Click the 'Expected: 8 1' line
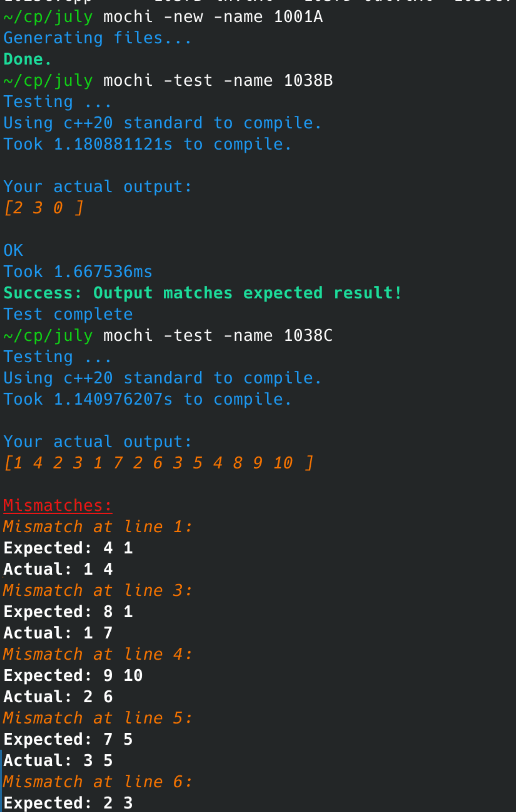This screenshot has width=516, height=812. click(68, 612)
